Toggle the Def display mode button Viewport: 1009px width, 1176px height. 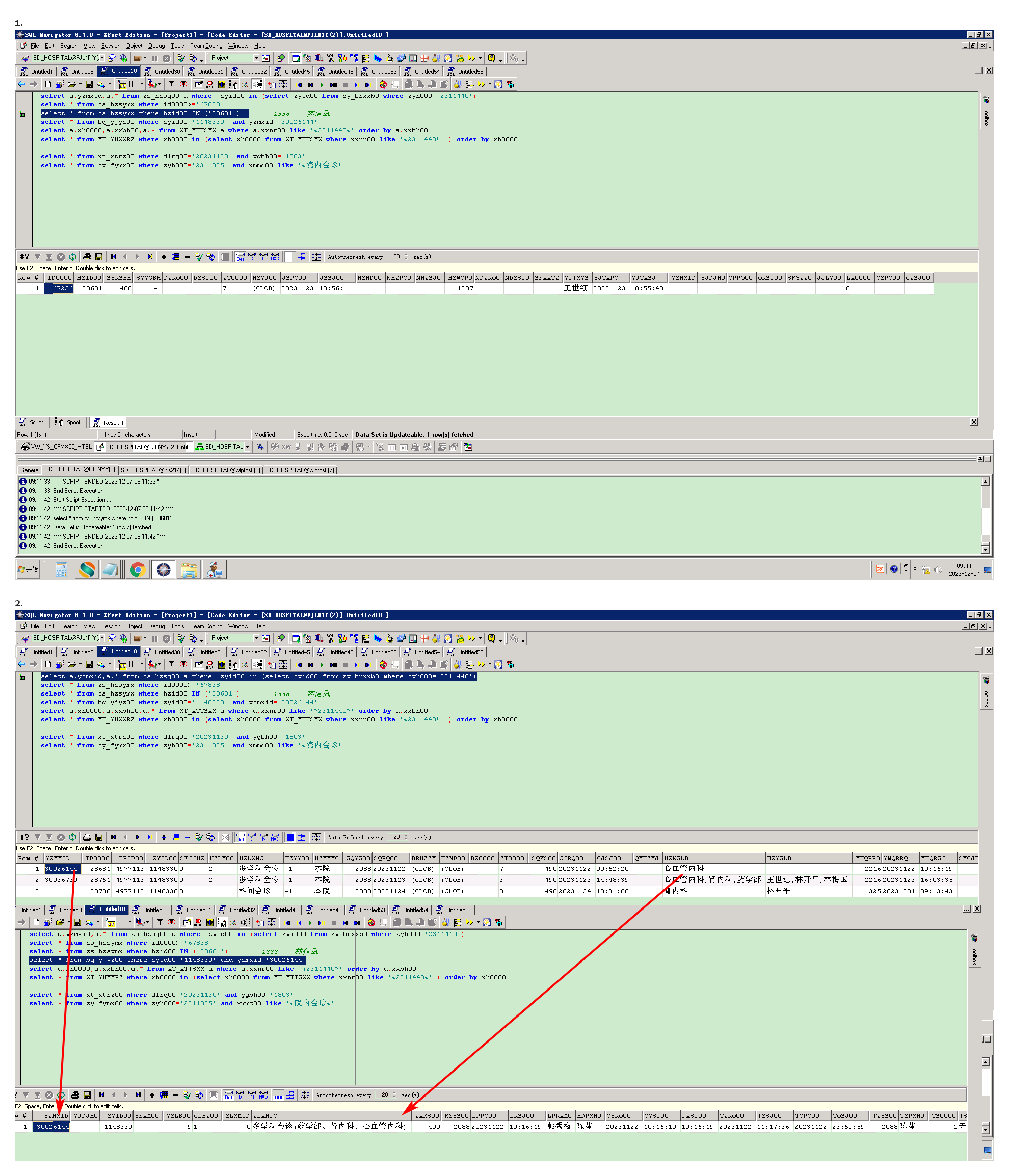coord(240,257)
